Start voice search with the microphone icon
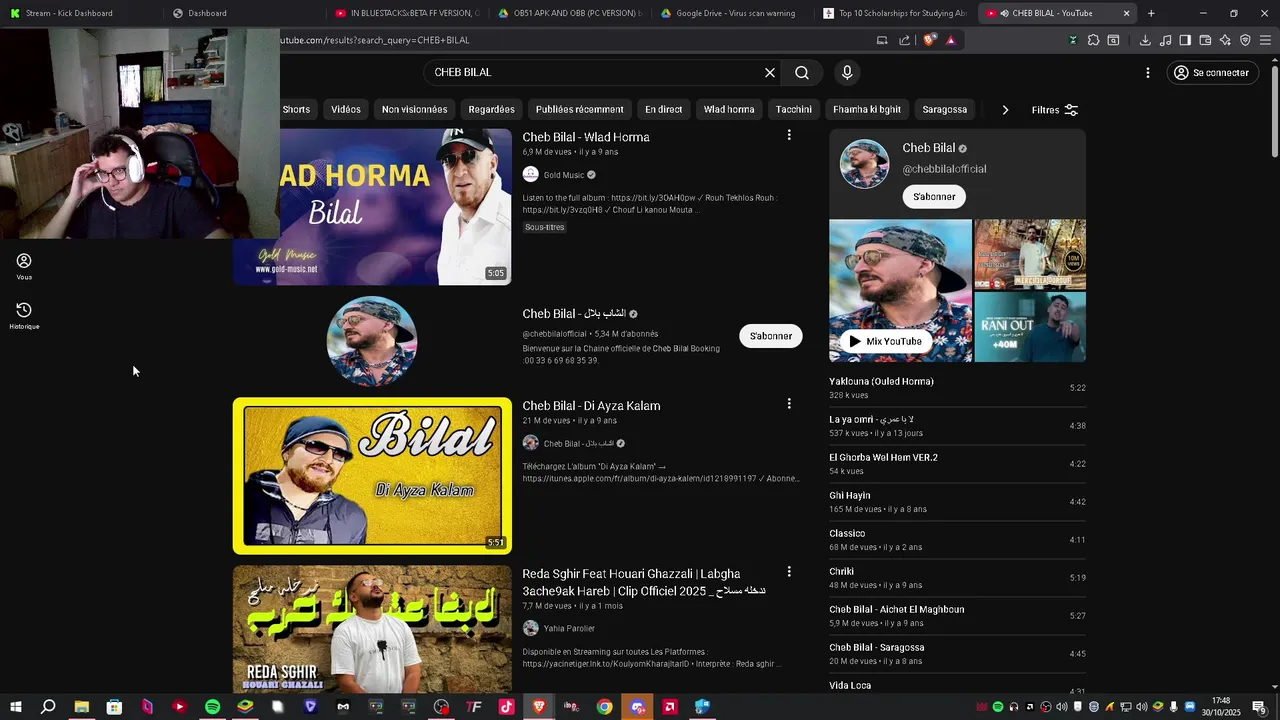 tap(847, 73)
